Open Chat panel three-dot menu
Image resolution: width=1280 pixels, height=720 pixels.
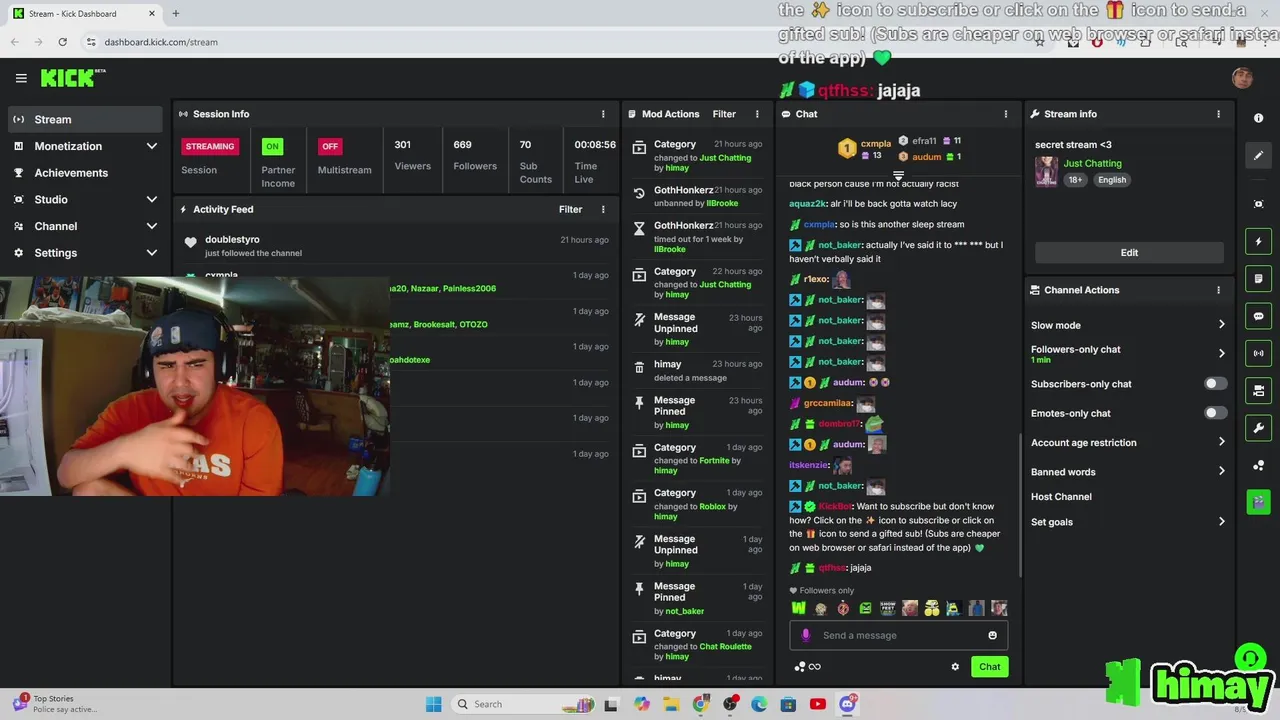click(x=1006, y=114)
